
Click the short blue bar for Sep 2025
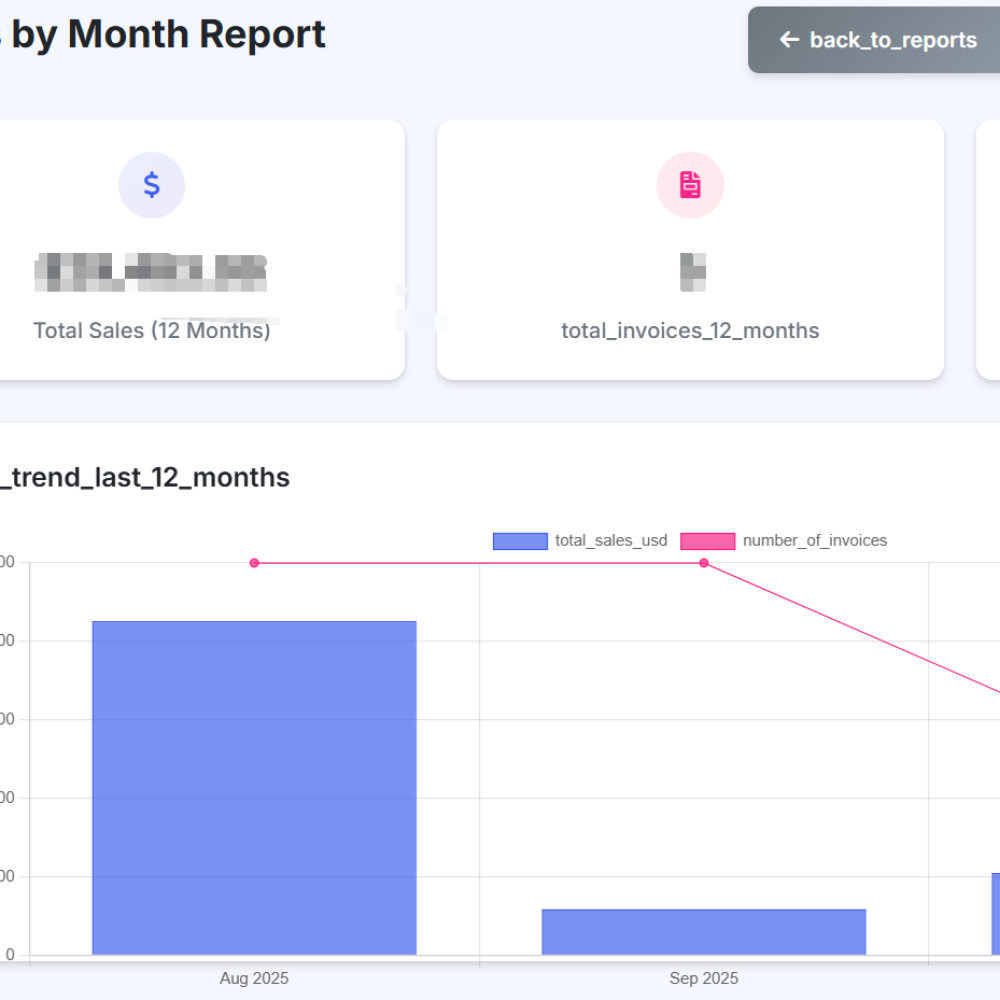[x=703, y=930]
